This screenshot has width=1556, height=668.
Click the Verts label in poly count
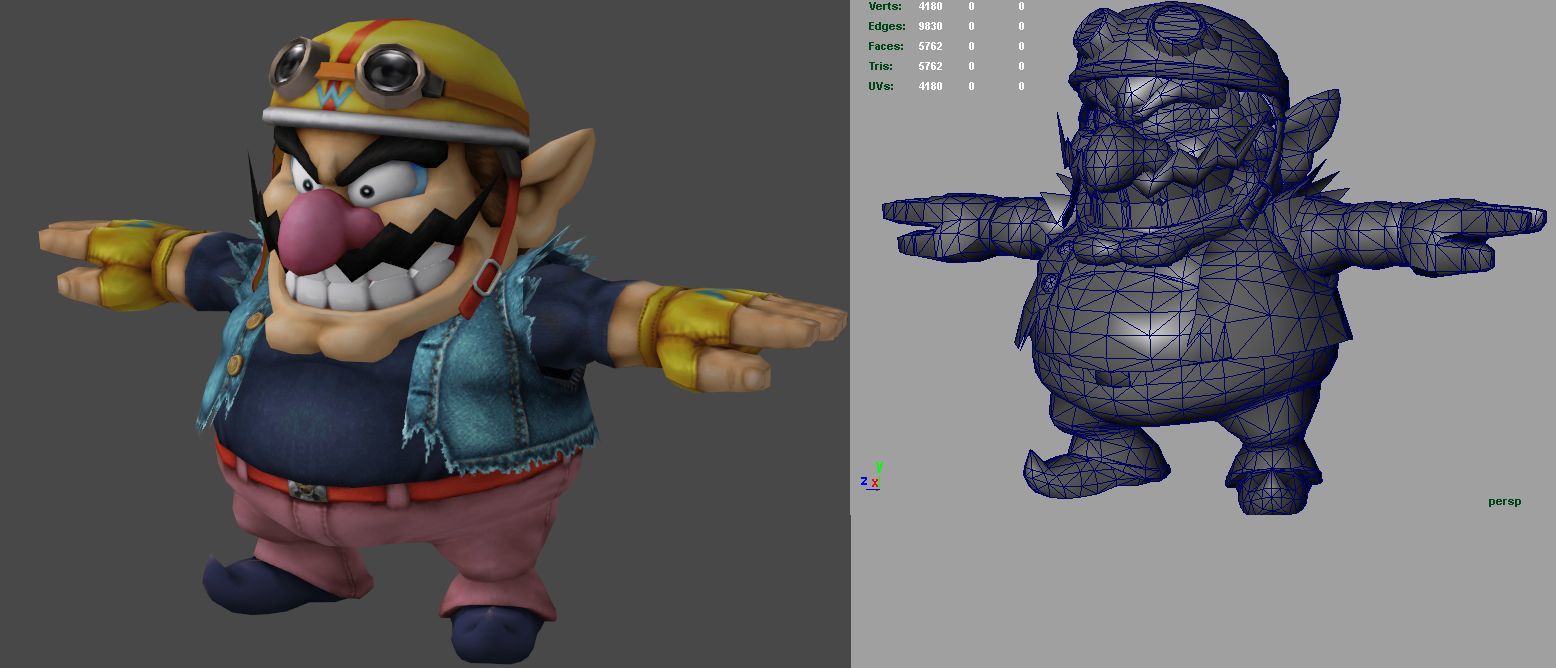pyautogui.click(x=885, y=7)
